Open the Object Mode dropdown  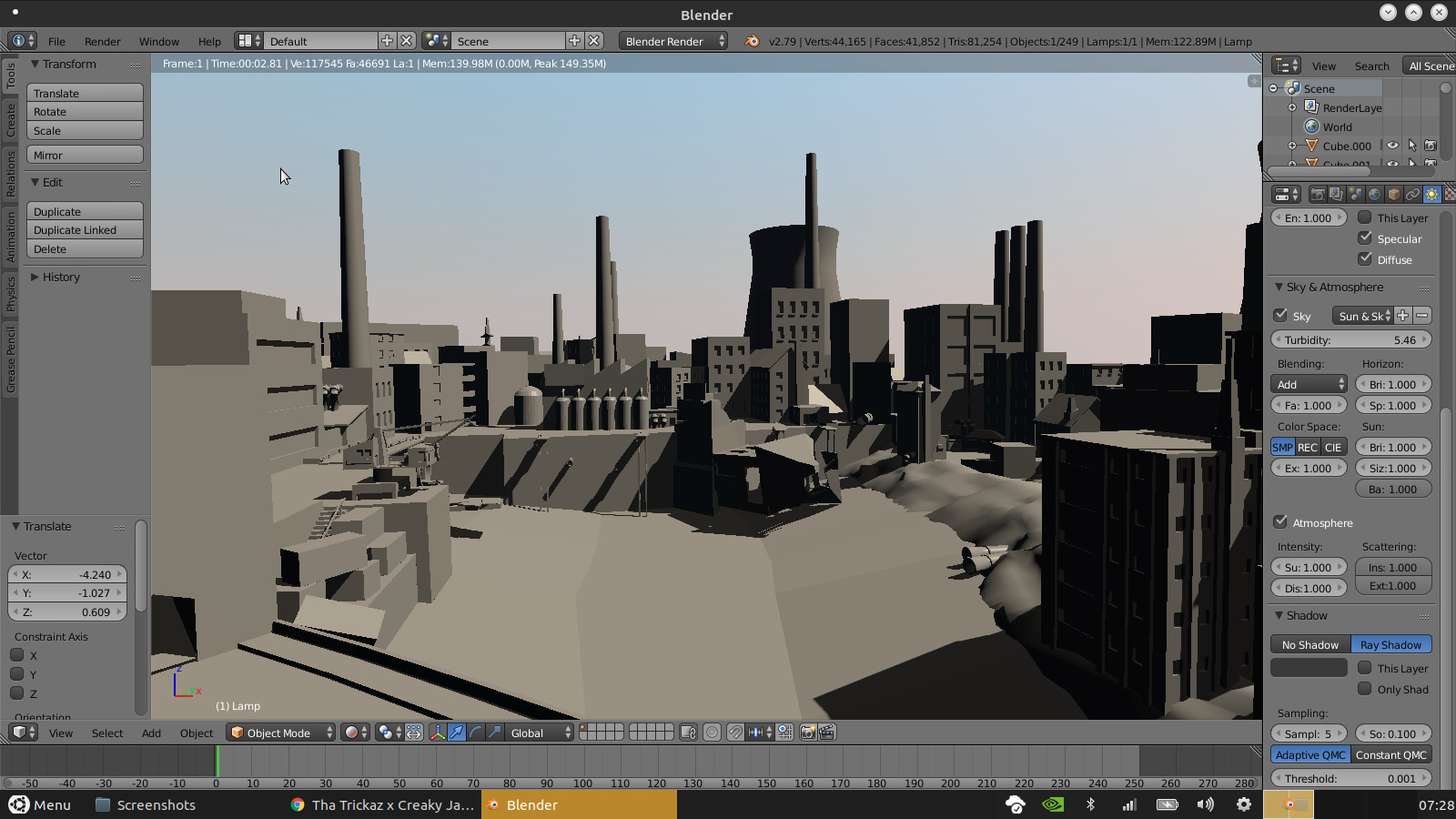(280, 733)
